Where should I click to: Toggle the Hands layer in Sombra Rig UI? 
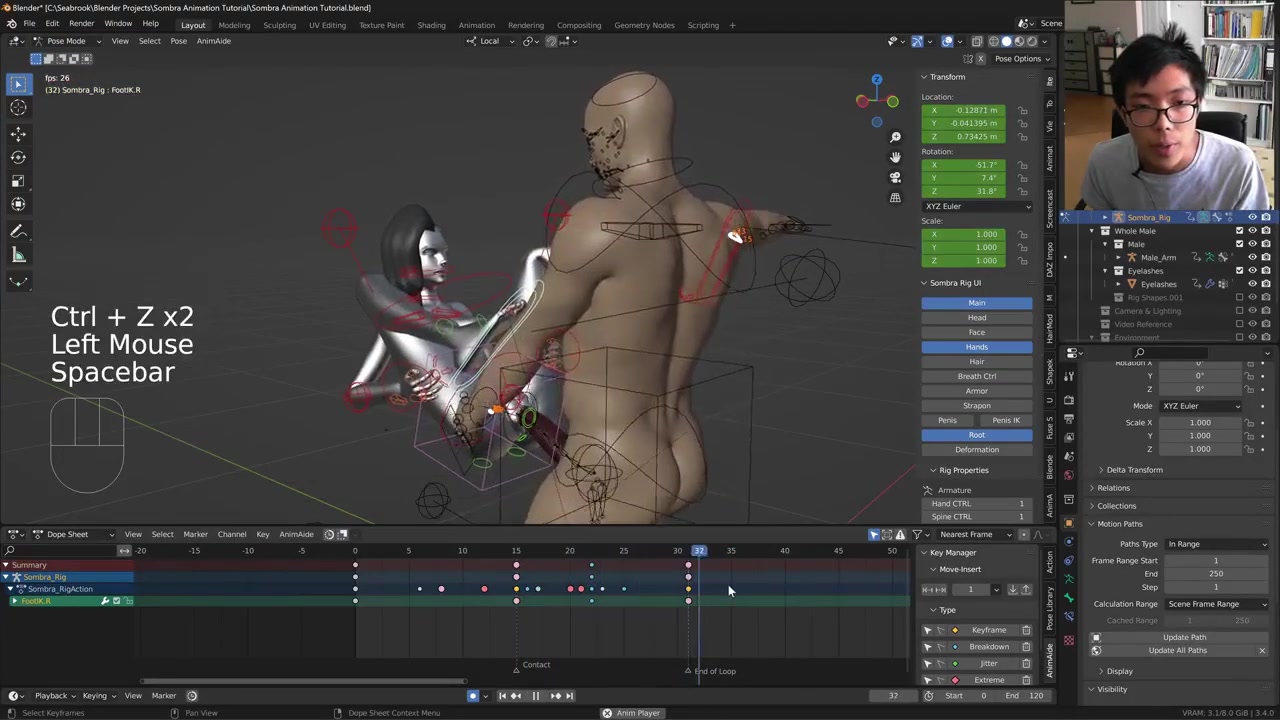pyautogui.click(x=976, y=347)
